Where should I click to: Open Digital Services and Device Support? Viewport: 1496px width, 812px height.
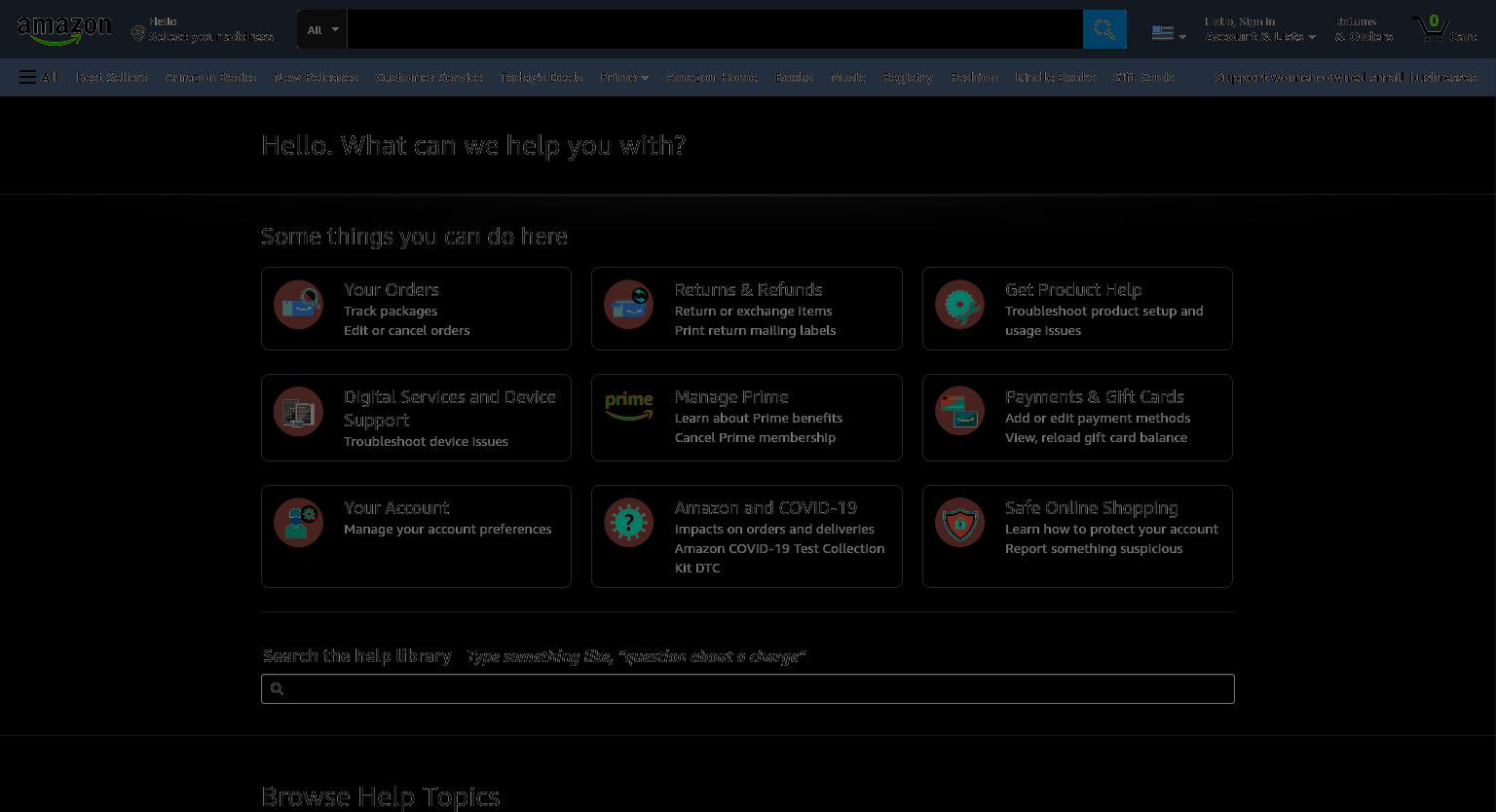(x=450, y=408)
